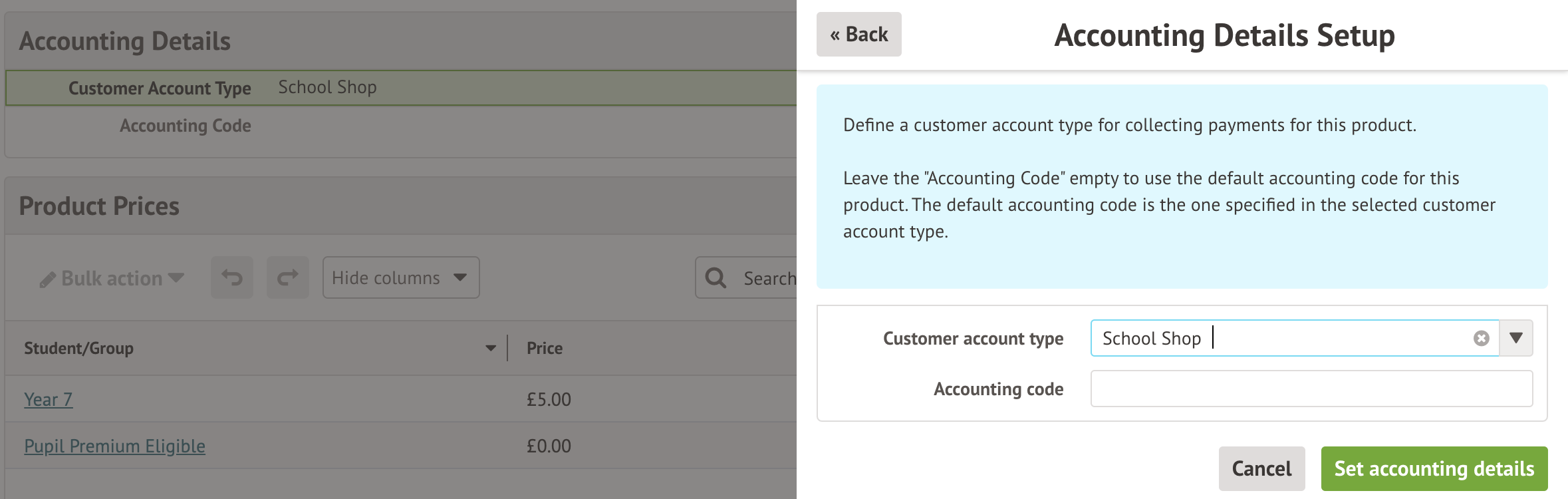Open the customer account type dropdown arrow
Image resolution: width=1568 pixels, height=499 pixels.
[x=1516, y=339]
